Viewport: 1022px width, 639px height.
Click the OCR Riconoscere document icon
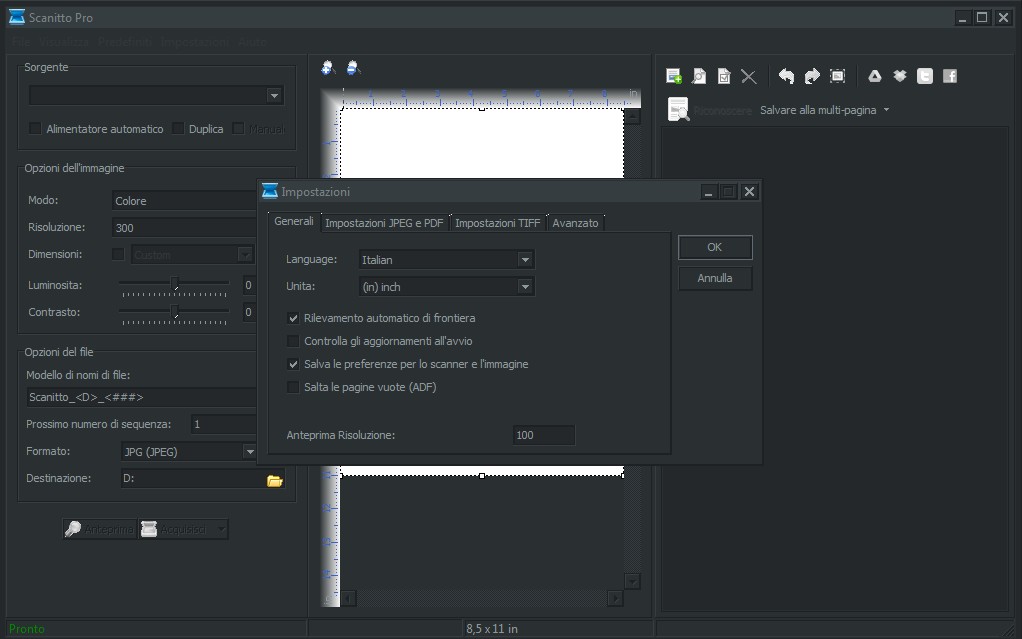(678, 110)
